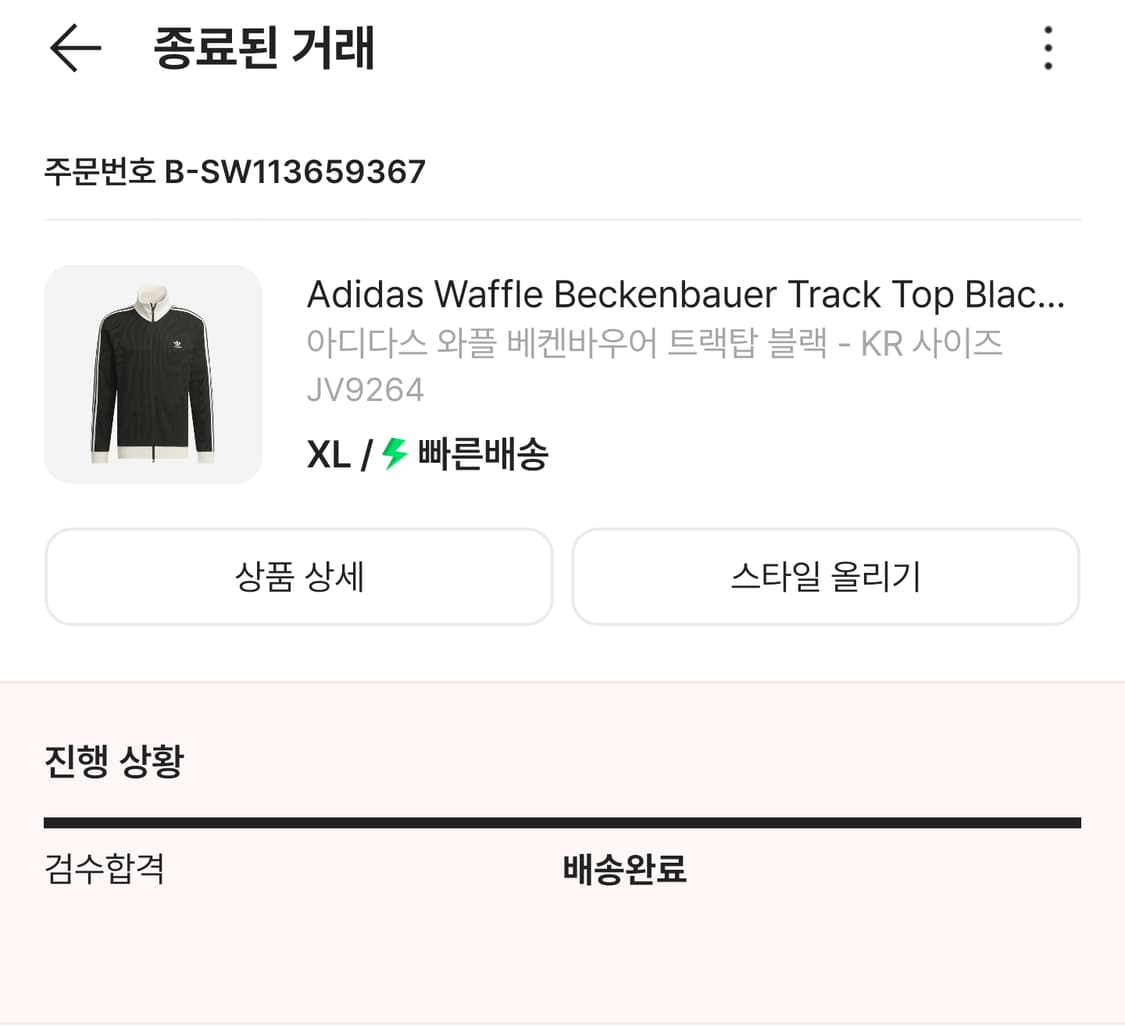
Task: Click the product title Adidas Waffle Beckenbauer
Action: pos(685,294)
